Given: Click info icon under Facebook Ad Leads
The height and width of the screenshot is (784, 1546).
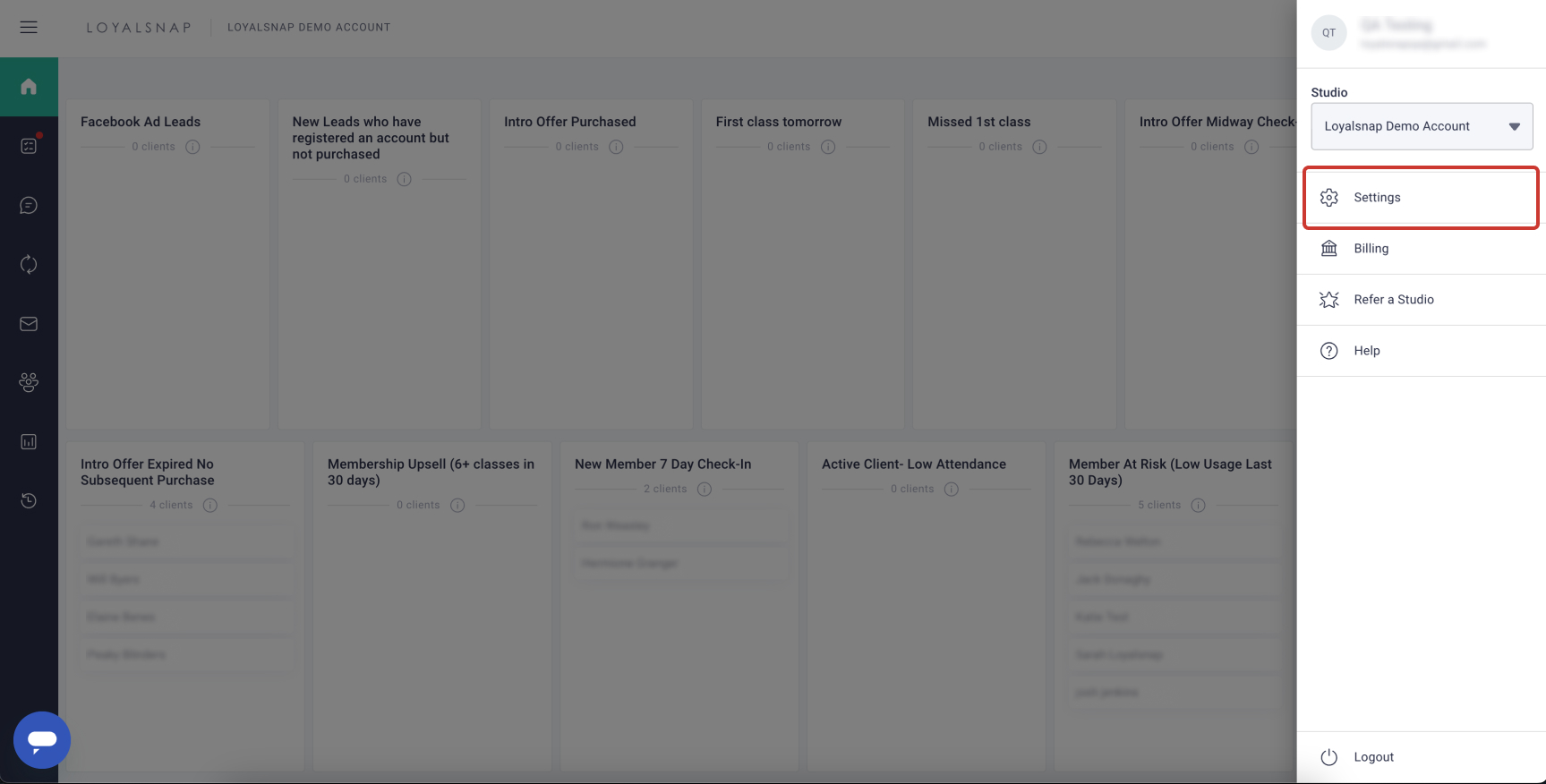Looking at the screenshot, I should click(x=192, y=147).
